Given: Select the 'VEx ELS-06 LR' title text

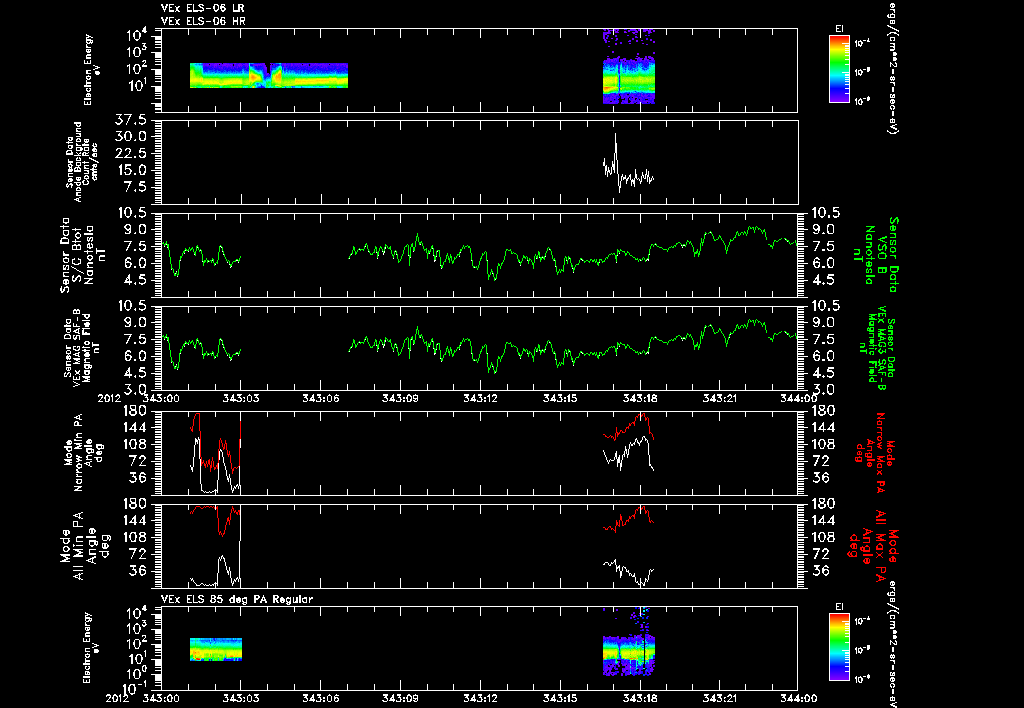Looking at the screenshot, I should (x=203, y=8).
